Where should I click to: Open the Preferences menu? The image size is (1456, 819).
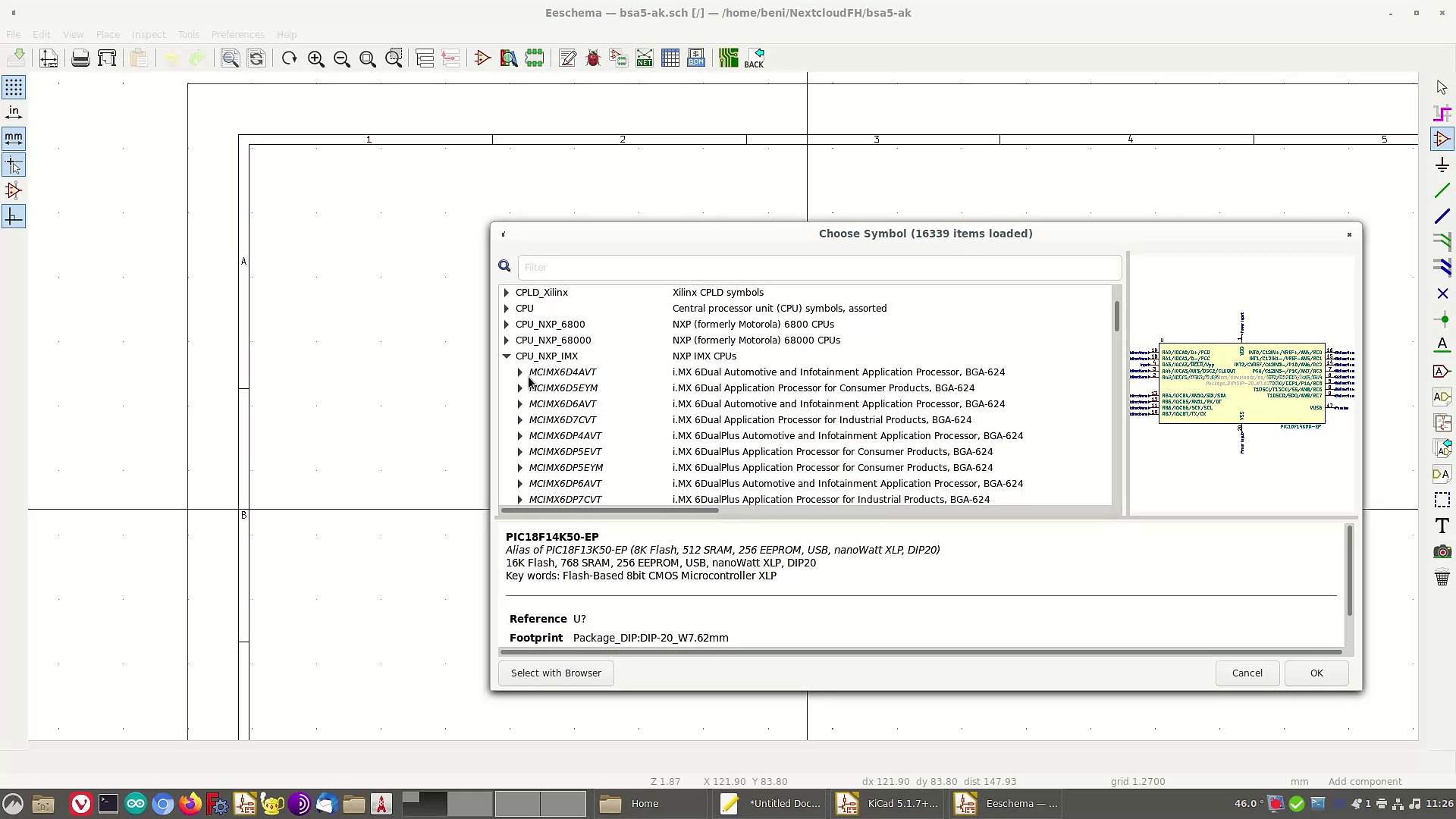pyautogui.click(x=237, y=34)
